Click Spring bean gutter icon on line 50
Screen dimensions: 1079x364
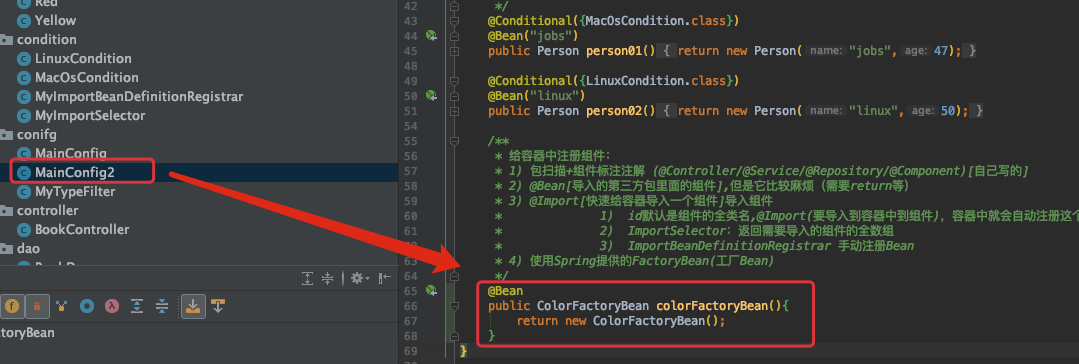coord(431,96)
